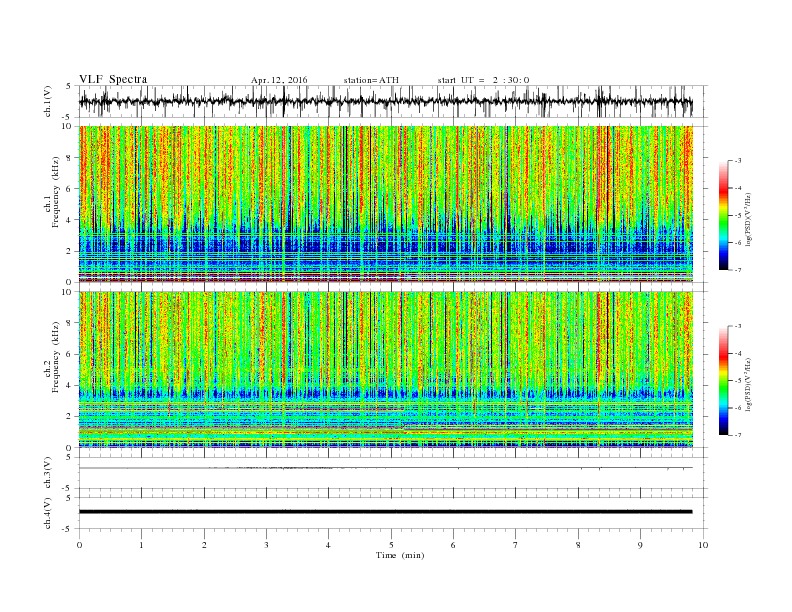
Task: Select the date text "Apr. 12, 2016"
Action: [x=279, y=80]
